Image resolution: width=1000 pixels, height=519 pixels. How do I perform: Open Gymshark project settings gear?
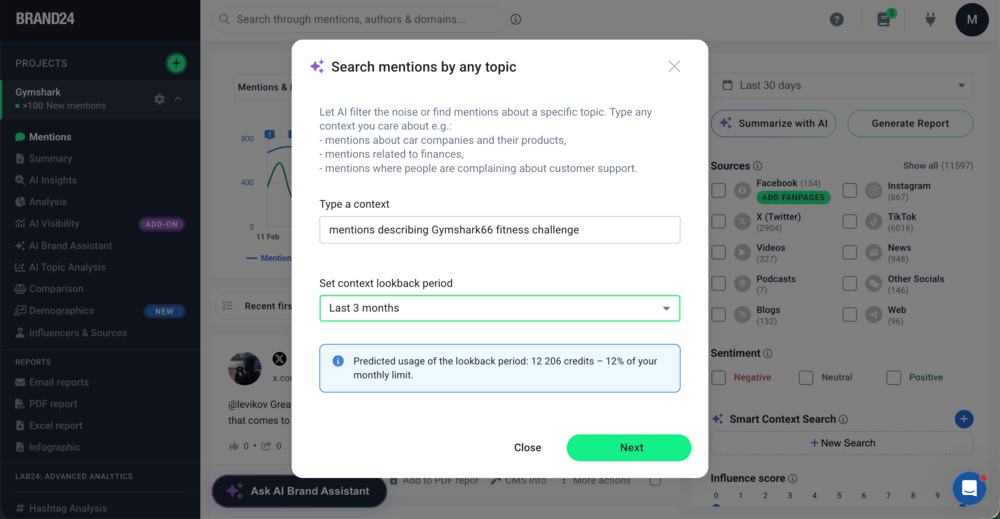(x=159, y=99)
